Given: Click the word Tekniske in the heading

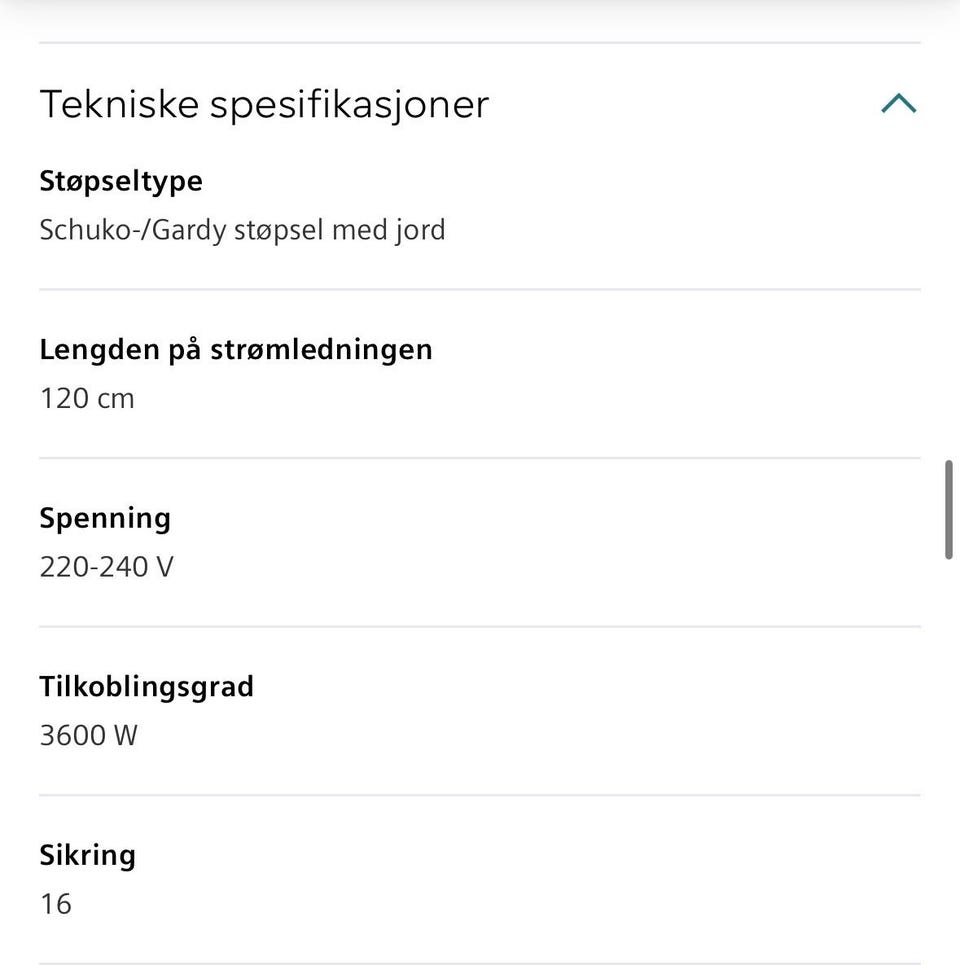Looking at the screenshot, I should [x=119, y=104].
